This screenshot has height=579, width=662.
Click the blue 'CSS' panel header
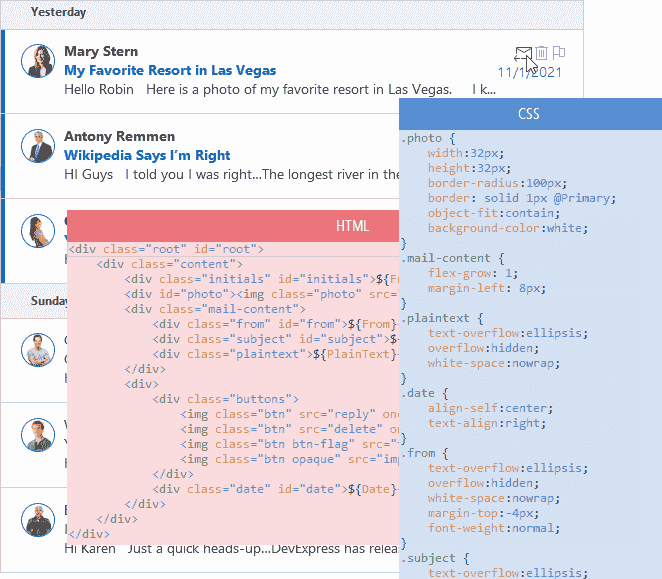tap(530, 114)
